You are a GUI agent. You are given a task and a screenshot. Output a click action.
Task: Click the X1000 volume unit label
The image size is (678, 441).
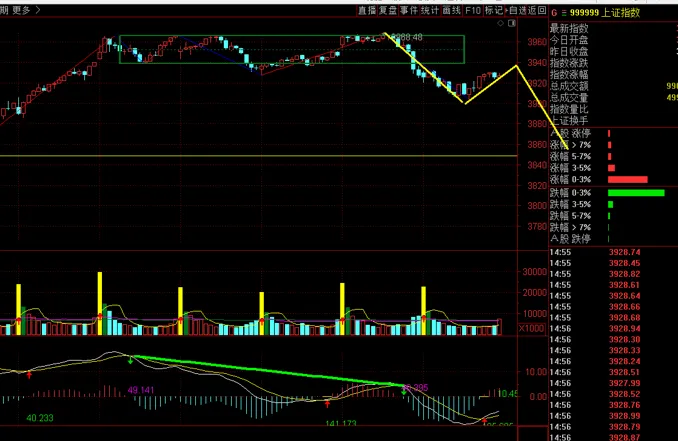pyautogui.click(x=531, y=328)
